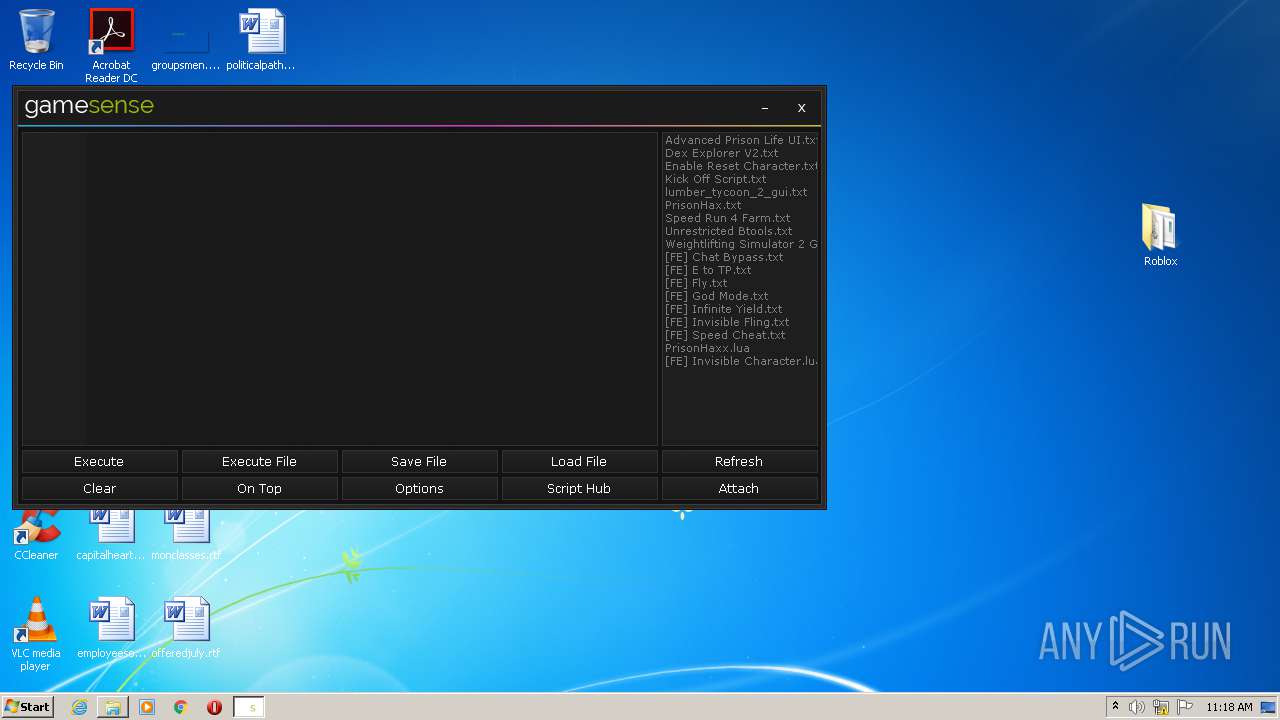Image resolution: width=1280 pixels, height=720 pixels.
Task: Select the offeredjuly.rtf document icon
Action: click(x=186, y=628)
